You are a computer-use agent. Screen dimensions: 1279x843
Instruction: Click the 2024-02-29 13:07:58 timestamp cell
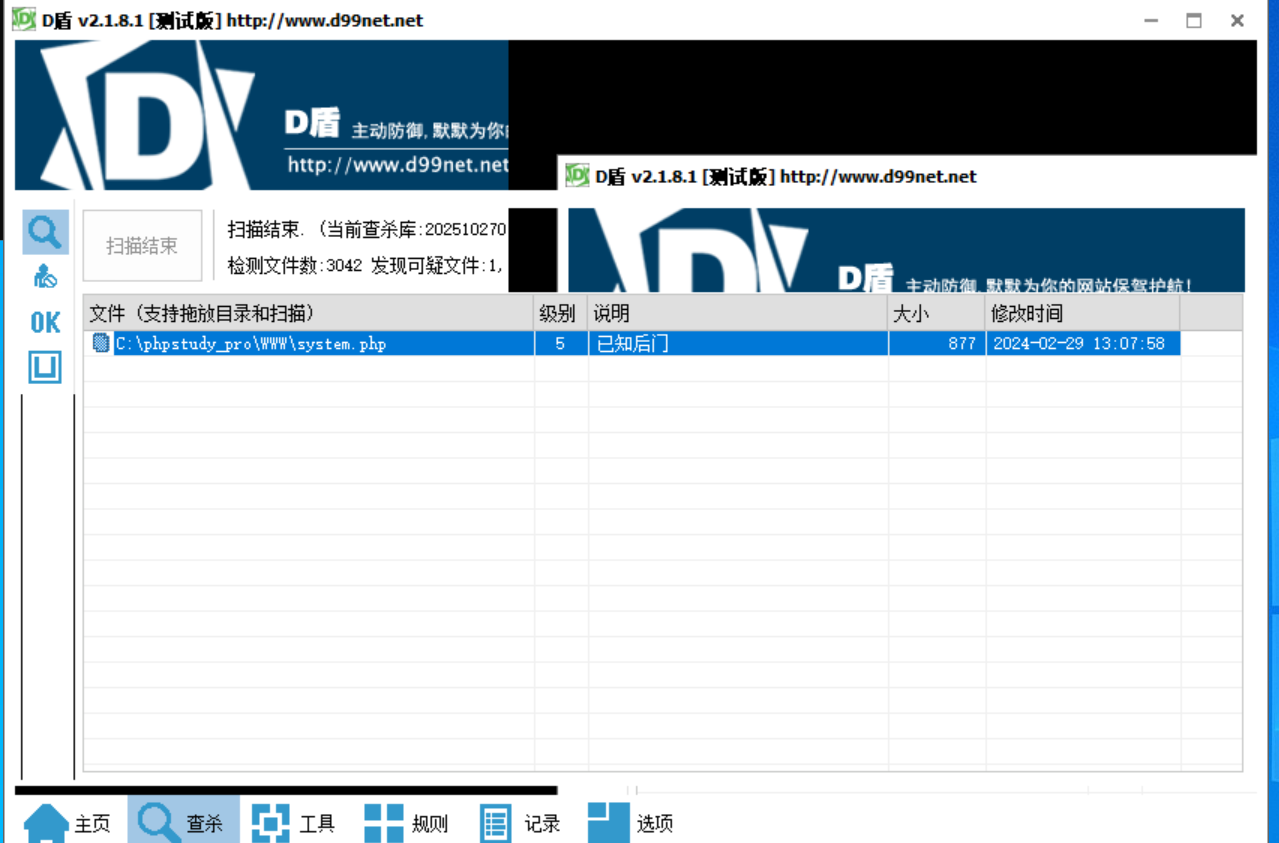click(1083, 343)
